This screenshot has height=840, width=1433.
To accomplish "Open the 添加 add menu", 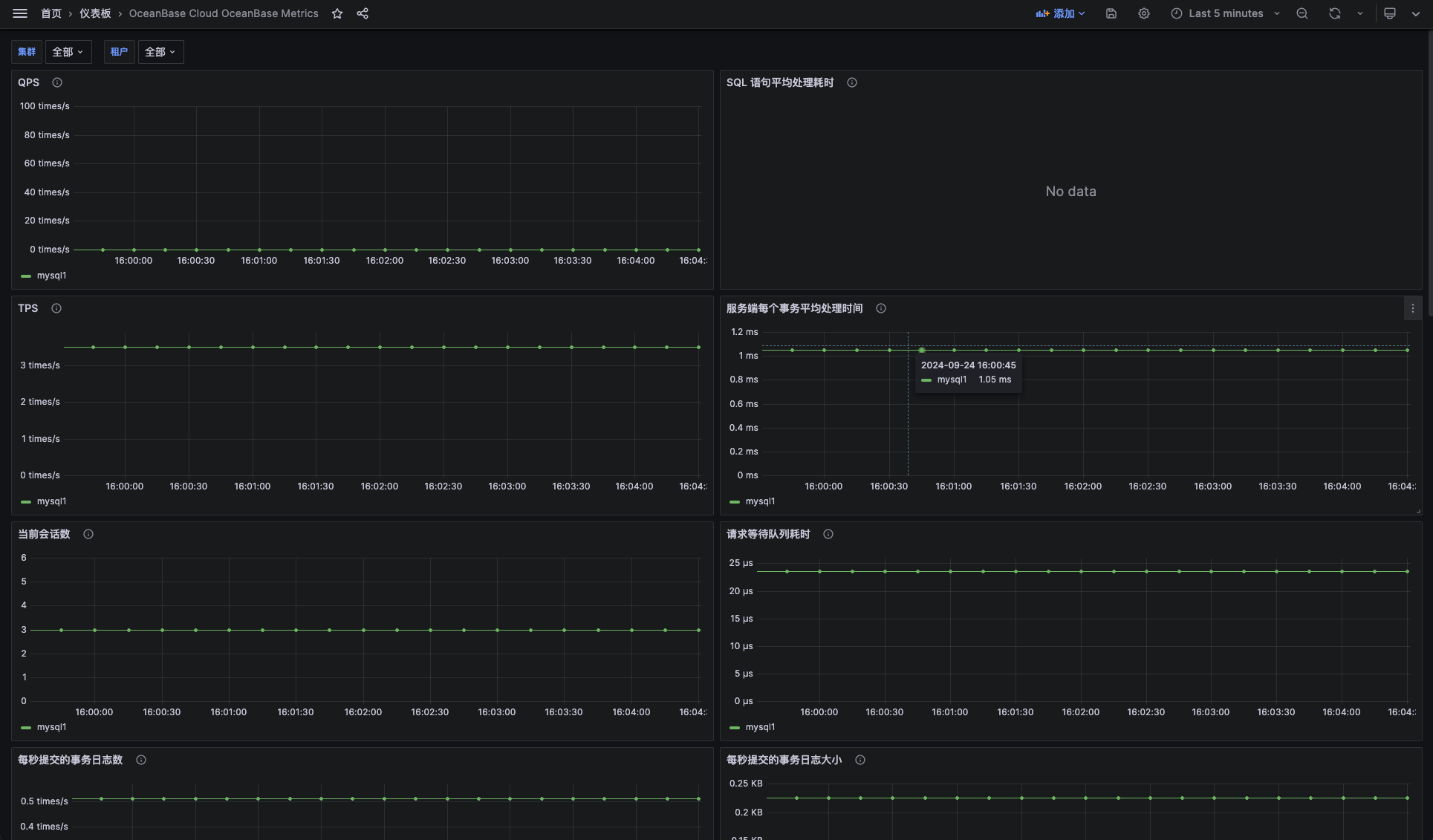I will (x=1061, y=13).
